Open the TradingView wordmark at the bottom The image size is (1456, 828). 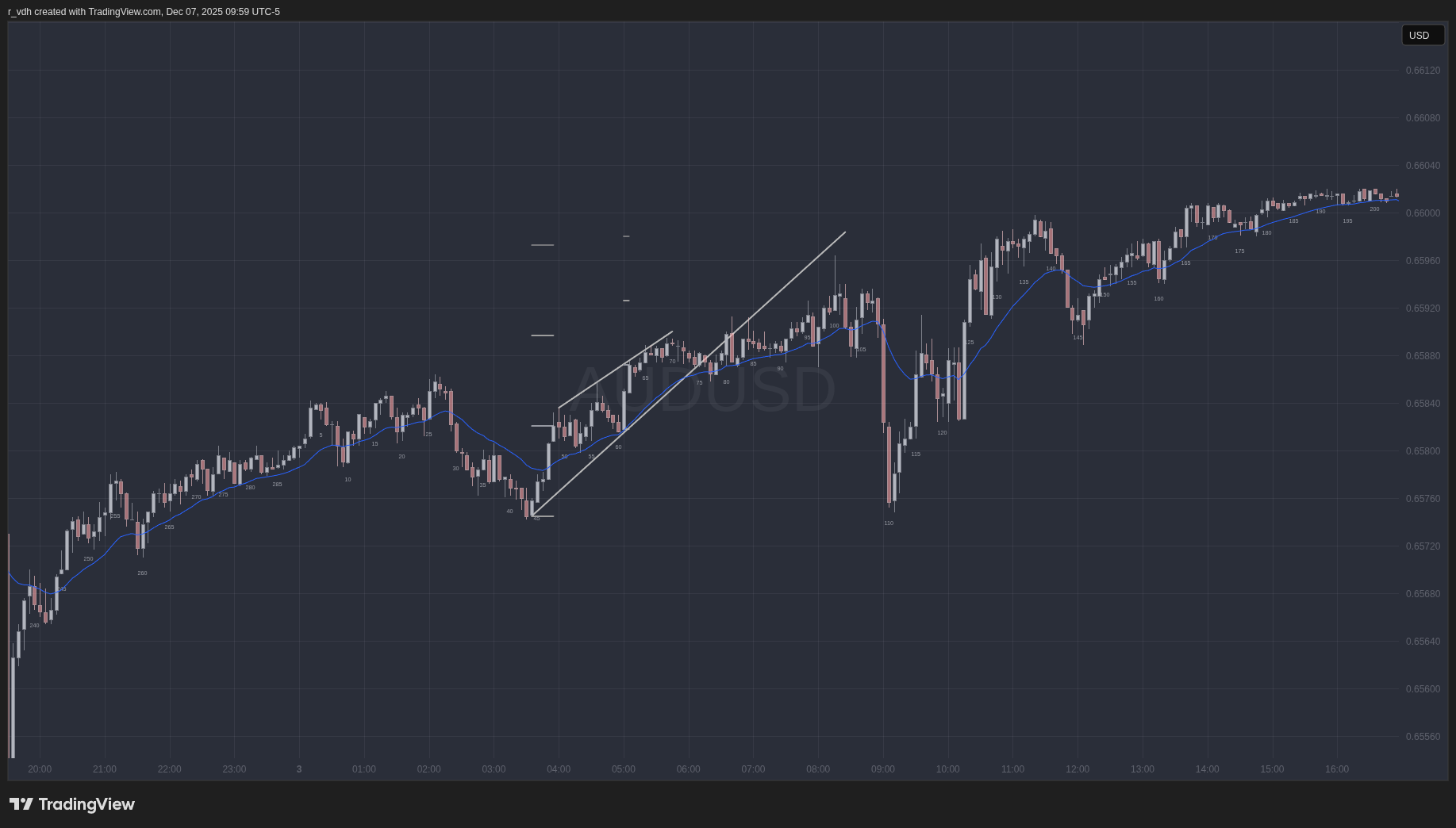click(86, 804)
